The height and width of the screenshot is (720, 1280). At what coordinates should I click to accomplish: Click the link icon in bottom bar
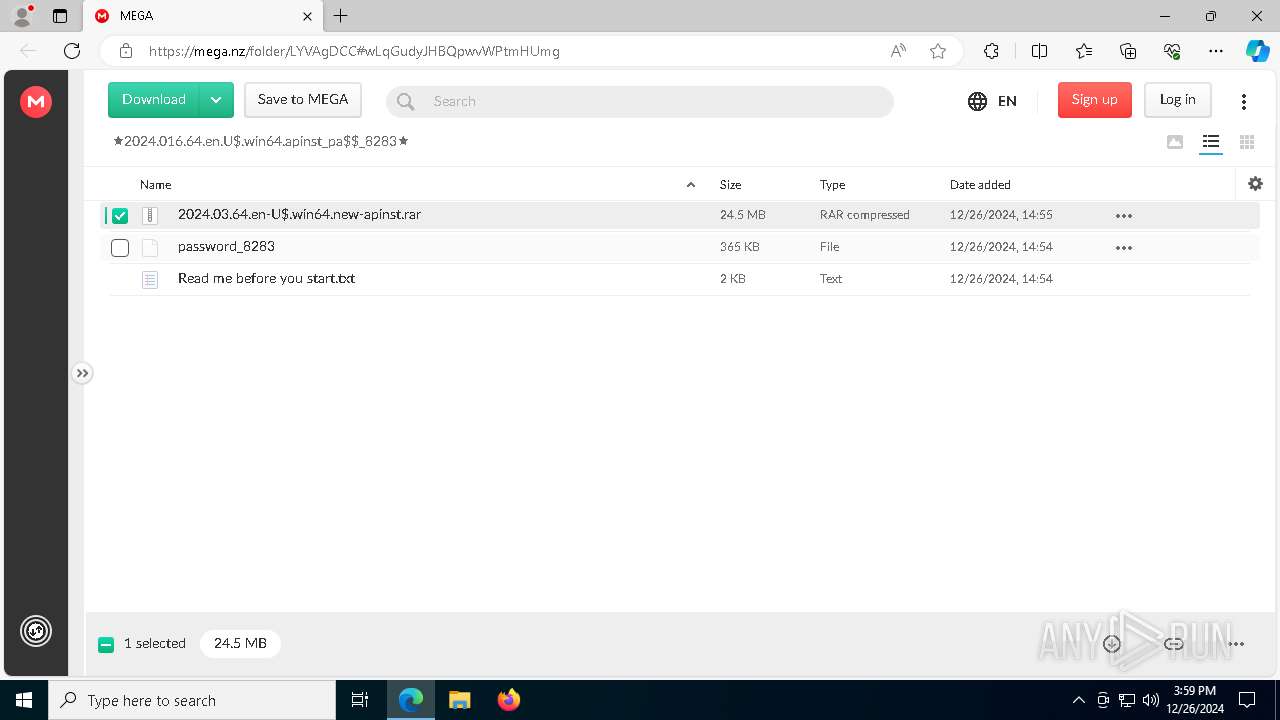pos(1174,644)
